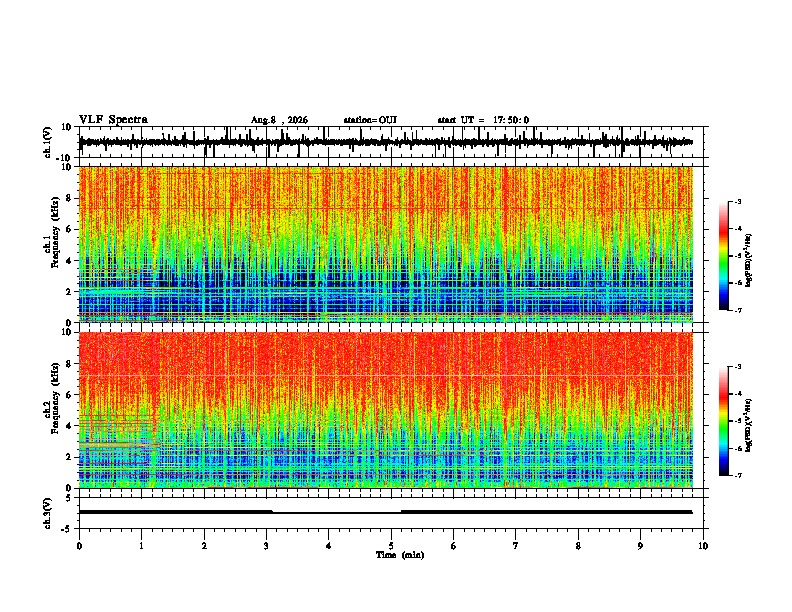This screenshot has width=792, height=612.
Task: Click the thick black ch.3 voltage trace
Action: tap(385, 512)
